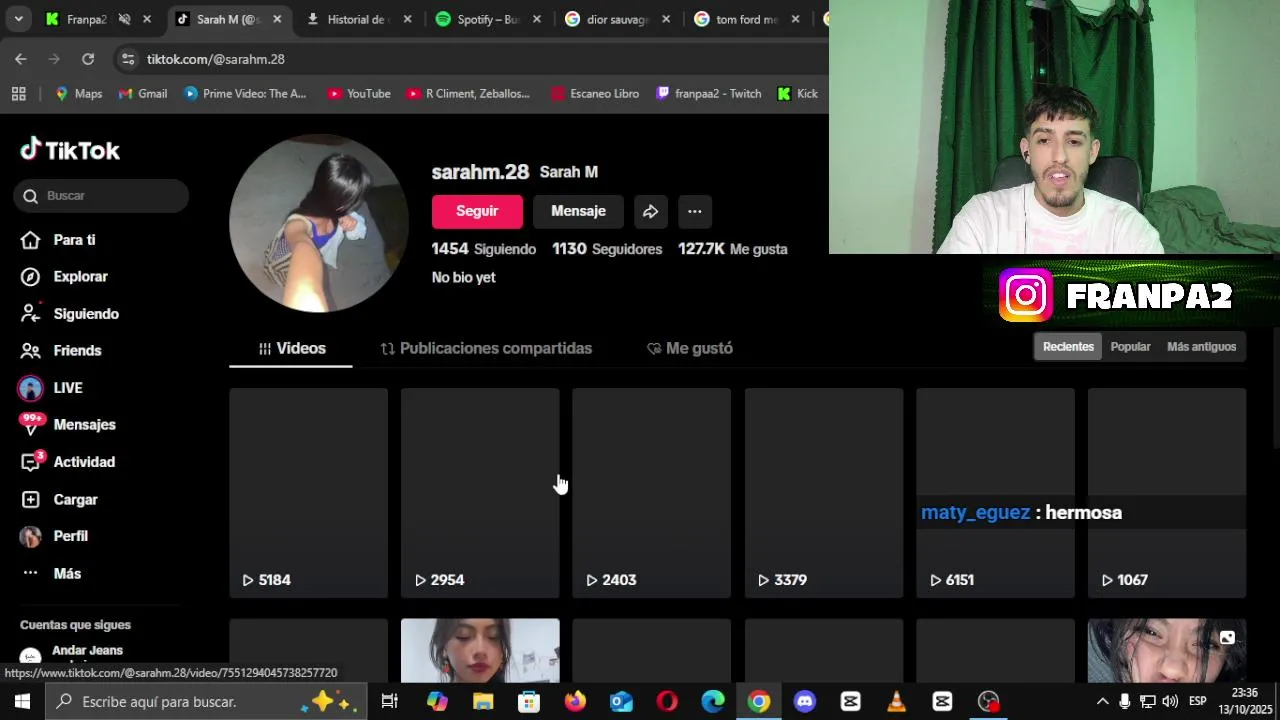
Task: Switch to dior sauvage Google tab
Action: [x=617, y=19]
